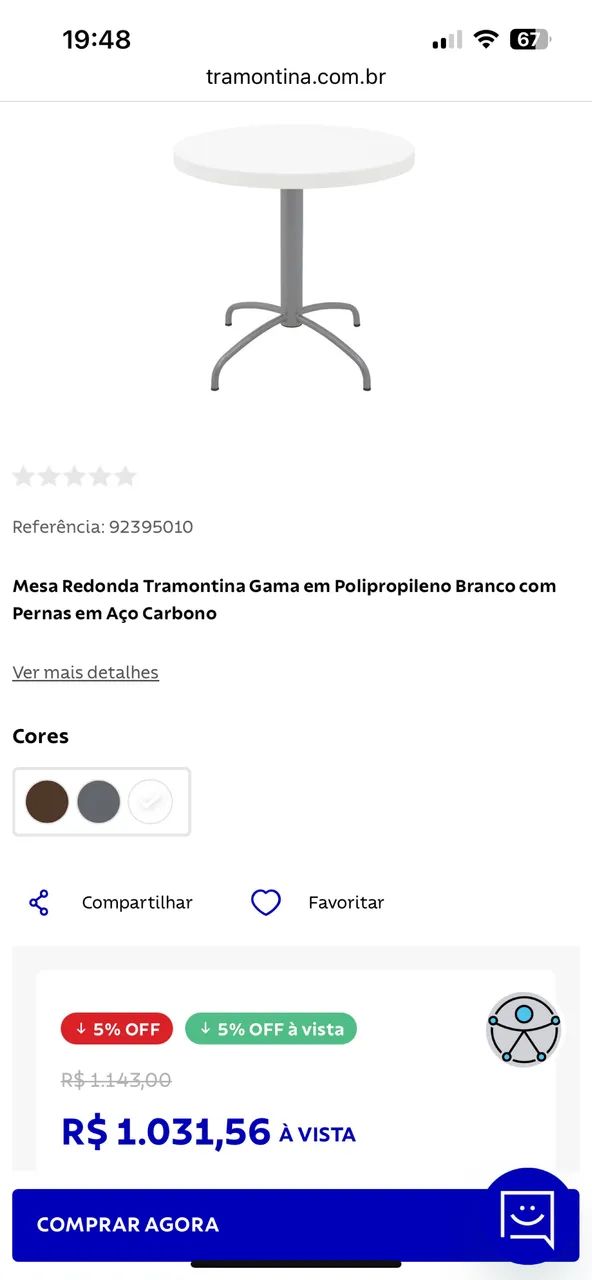Click the heart icon to favorite the product
The width and height of the screenshot is (592, 1280).
coord(266,902)
